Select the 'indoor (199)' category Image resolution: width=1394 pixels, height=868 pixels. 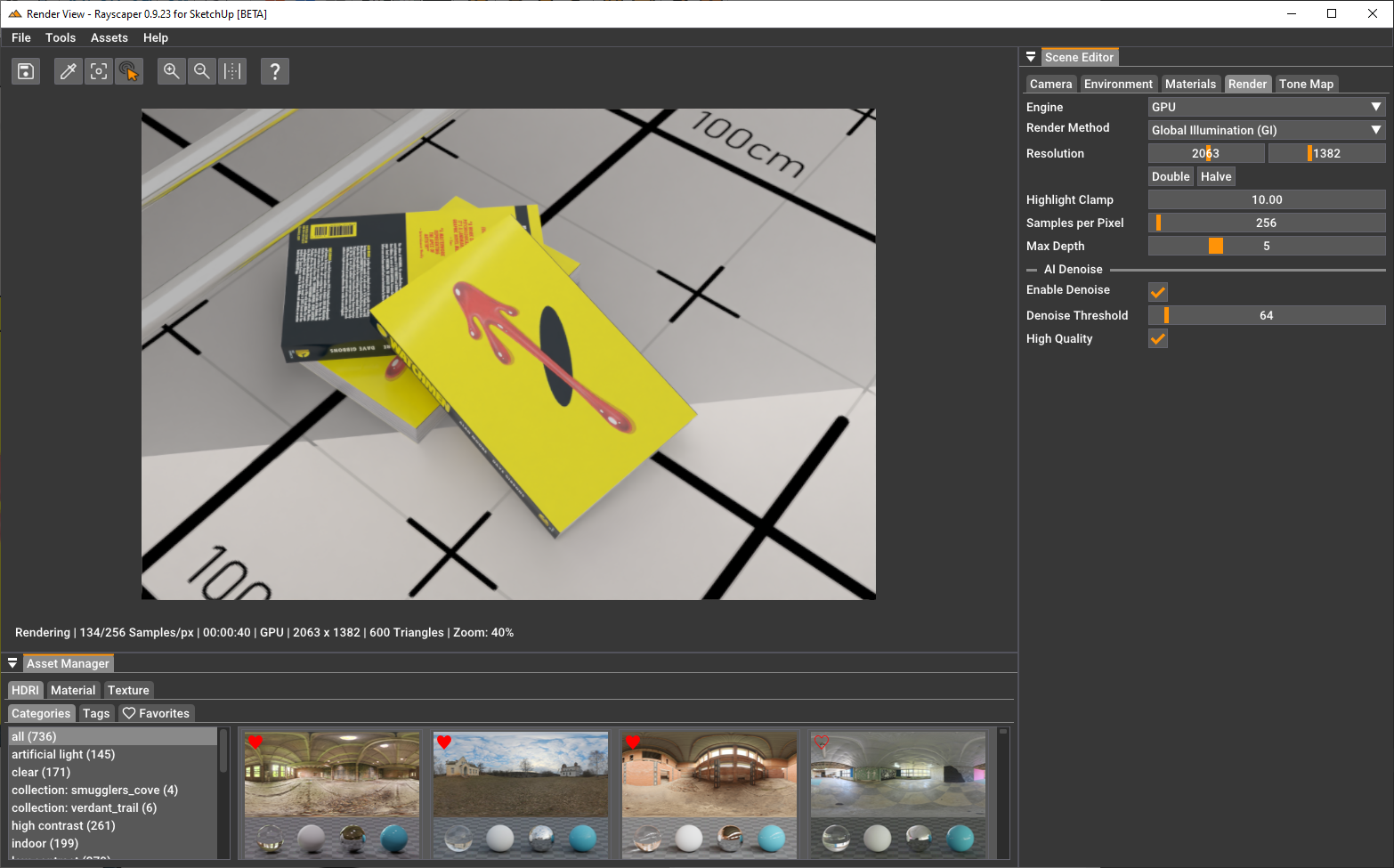pos(113,843)
